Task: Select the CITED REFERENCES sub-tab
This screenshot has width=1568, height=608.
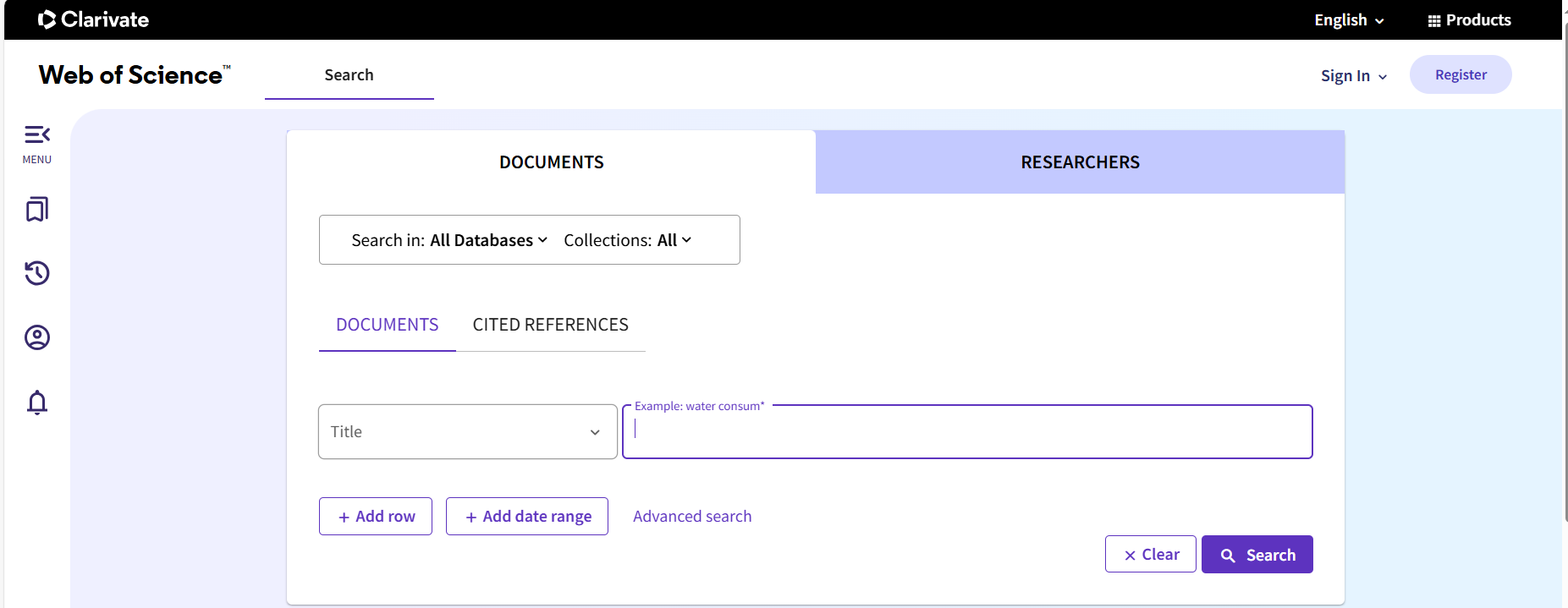Action: pos(550,325)
